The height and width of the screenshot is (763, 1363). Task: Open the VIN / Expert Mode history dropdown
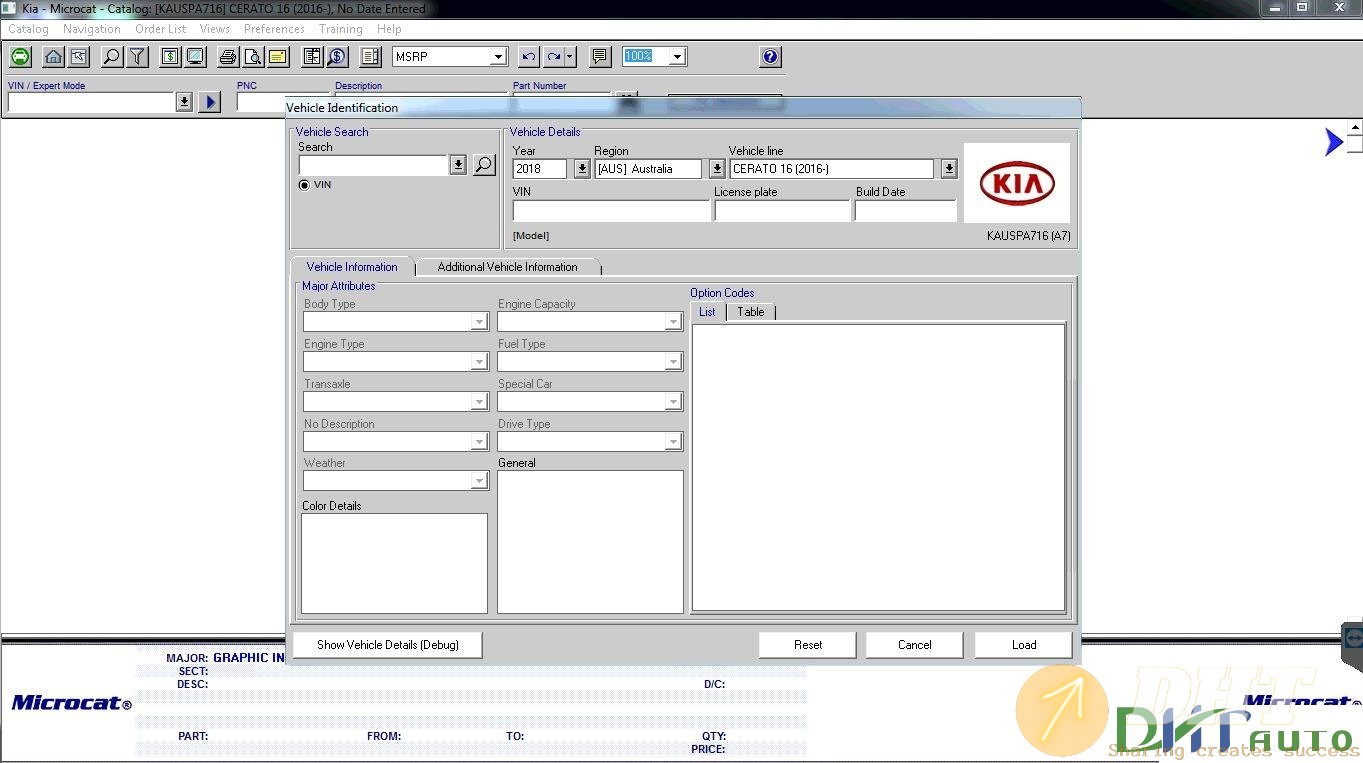click(184, 102)
